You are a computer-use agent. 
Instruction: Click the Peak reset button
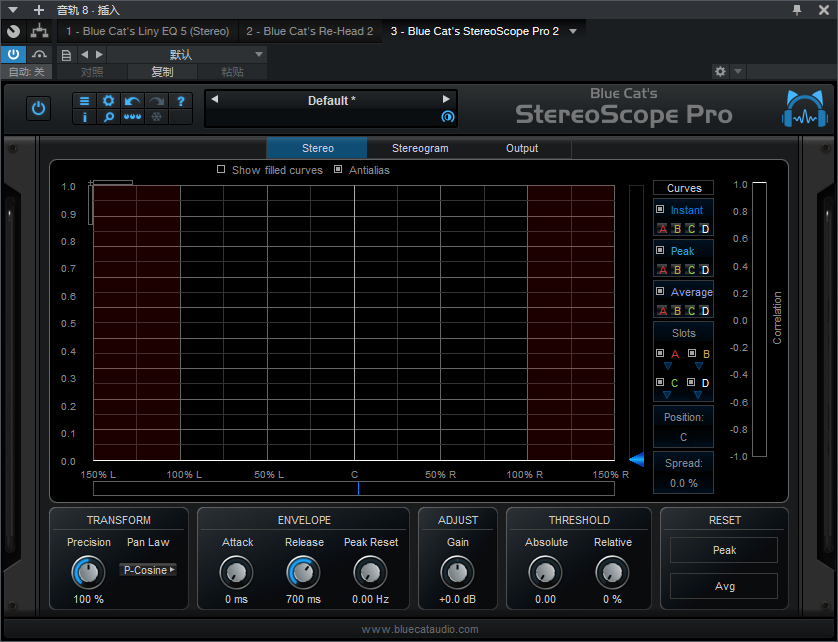click(x=724, y=550)
